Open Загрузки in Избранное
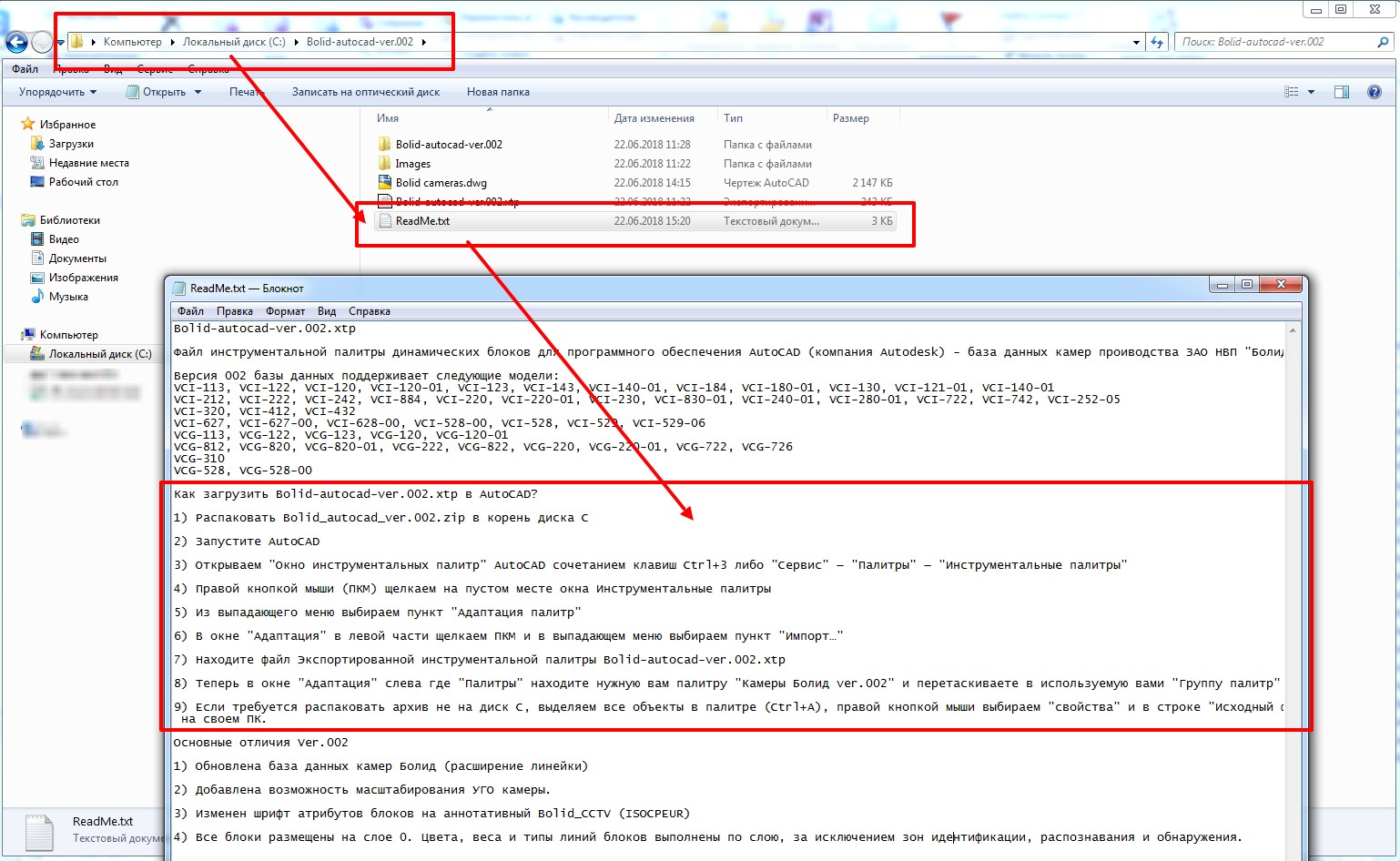 pyautogui.click(x=71, y=144)
